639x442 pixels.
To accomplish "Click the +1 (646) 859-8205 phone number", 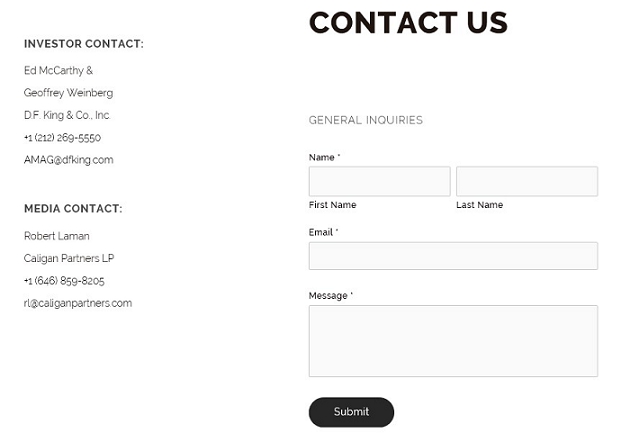I will 64,281.
